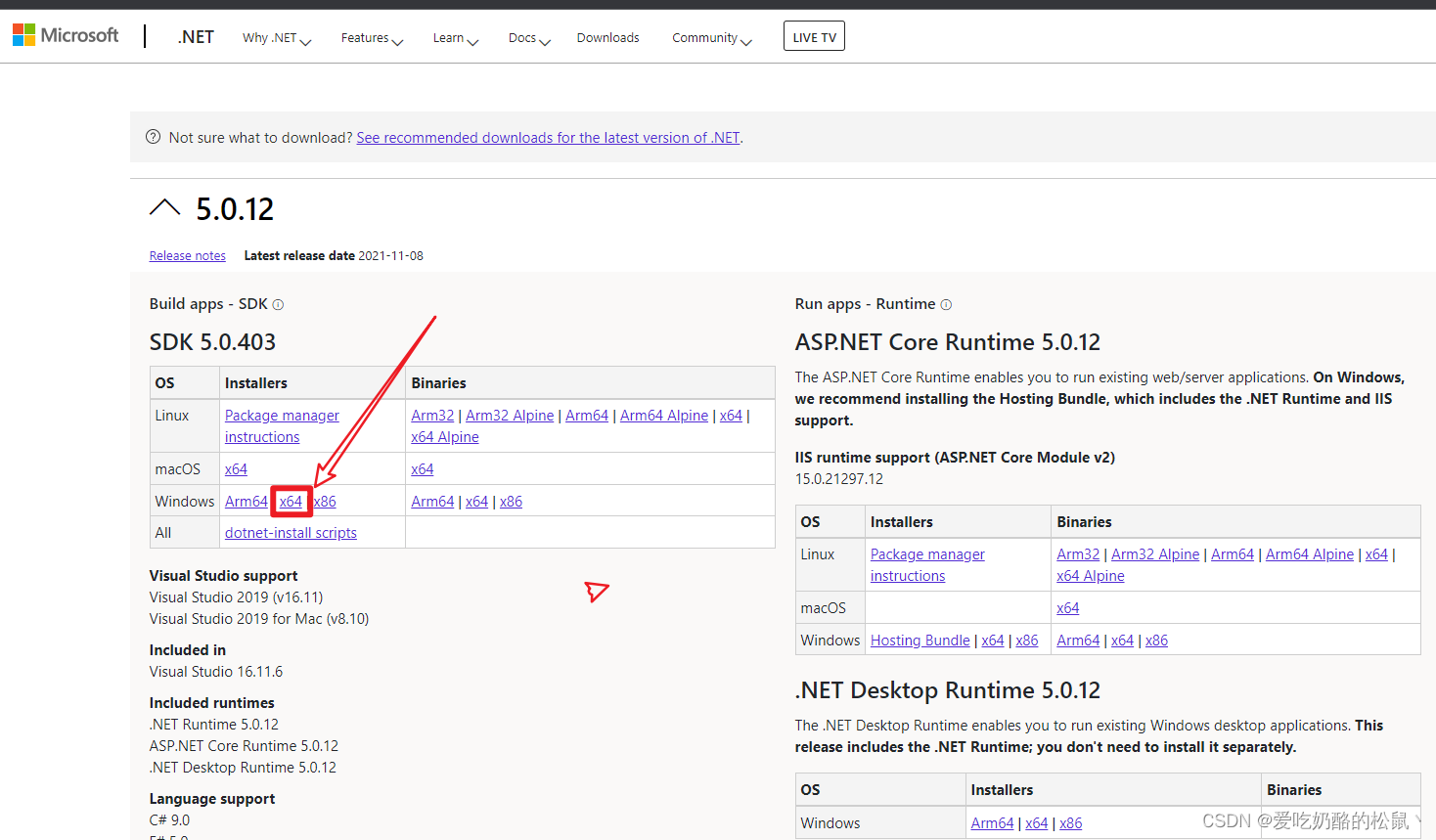Viewport: 1436px width, 840px height.
Task: Expand the Features menu
Action: coord(372,38)
